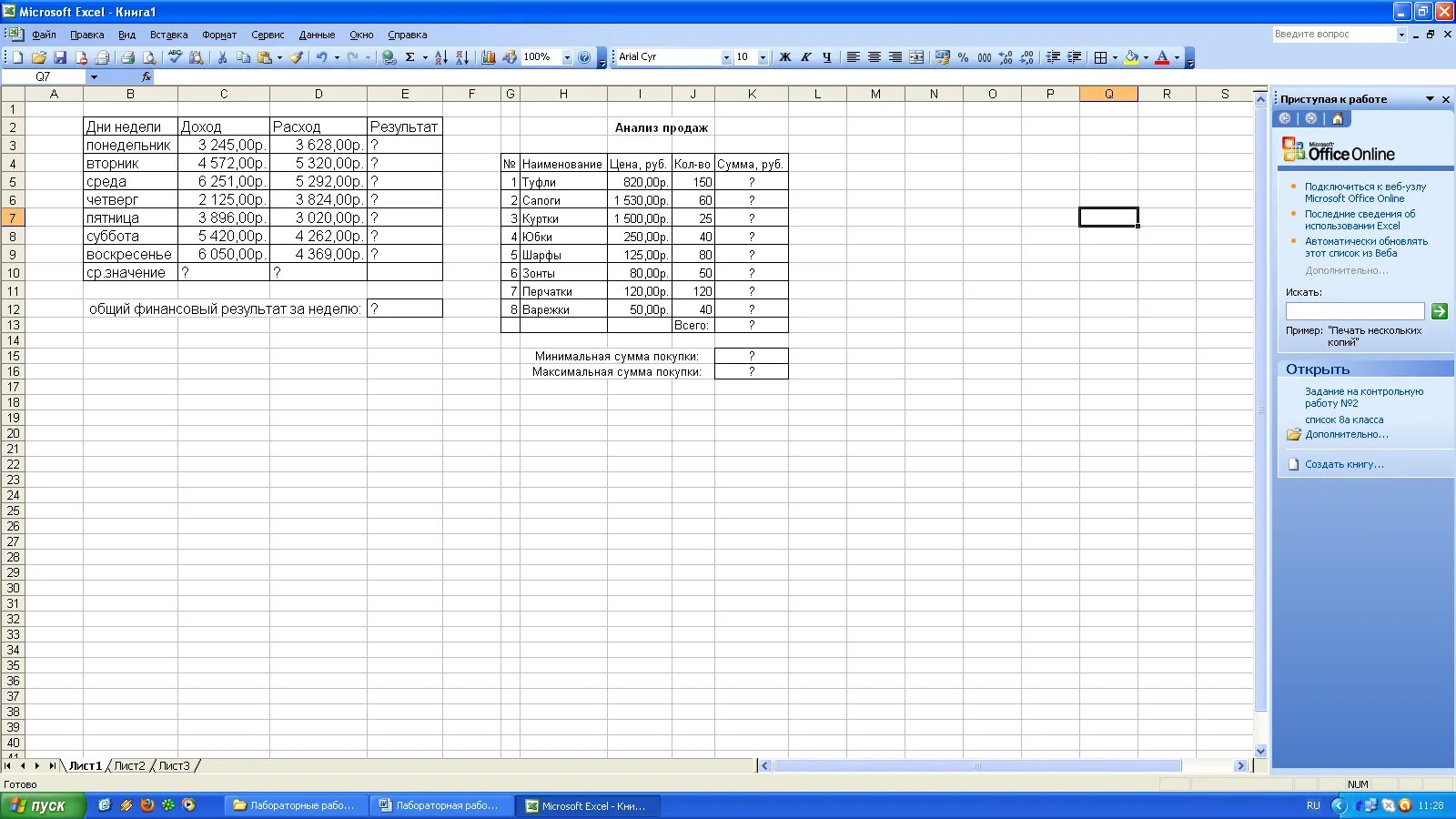Apply percent style format
Image resolution: width=1456 pixels, height=819 pixels.
pyautogui.click(x=964, y=57)
